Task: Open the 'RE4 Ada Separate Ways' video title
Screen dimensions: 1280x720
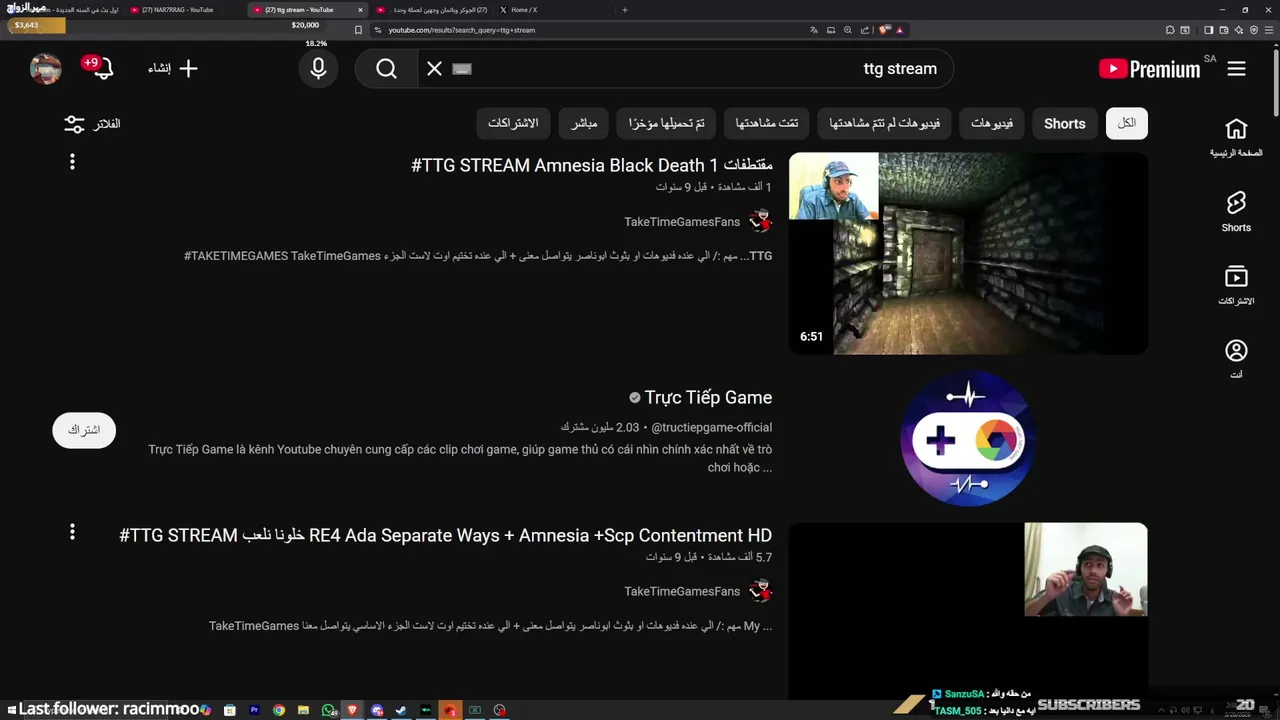Action: click(x=446, y=535)
